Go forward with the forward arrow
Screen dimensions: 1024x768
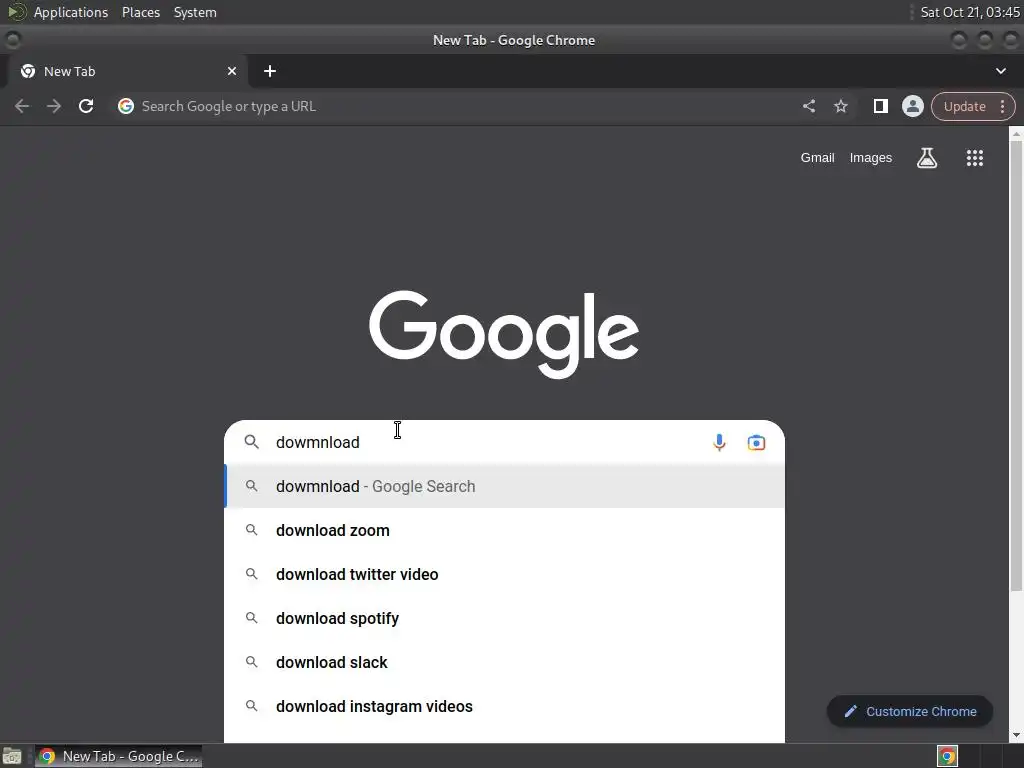(54, 106)
